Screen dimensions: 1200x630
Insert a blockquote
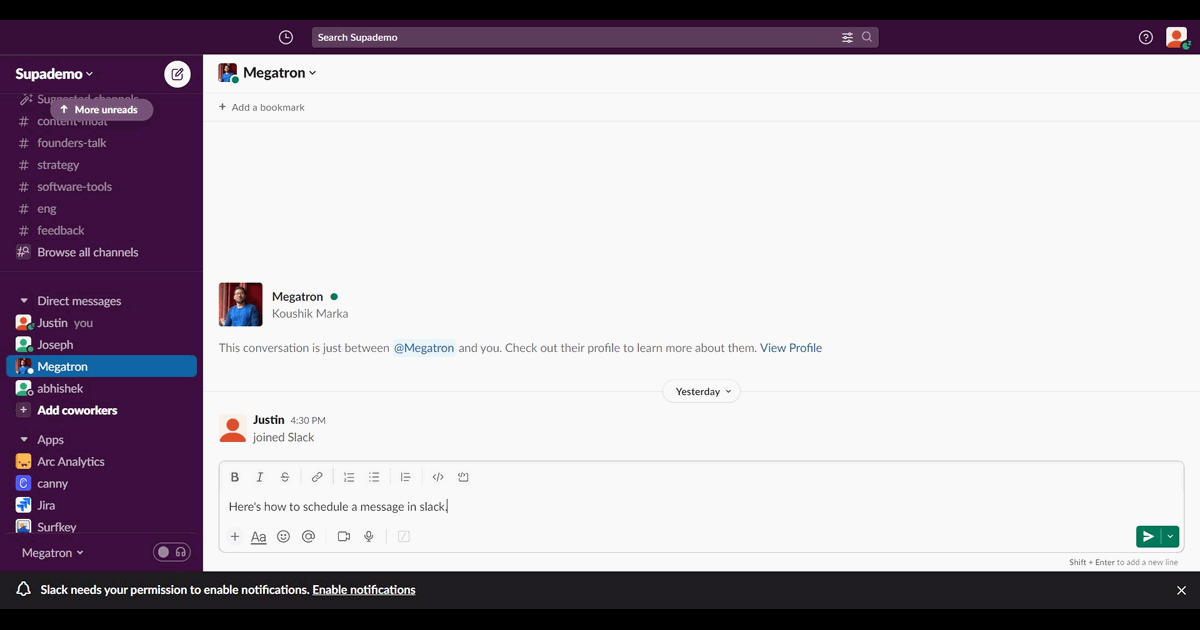click(x=406, y=477)
